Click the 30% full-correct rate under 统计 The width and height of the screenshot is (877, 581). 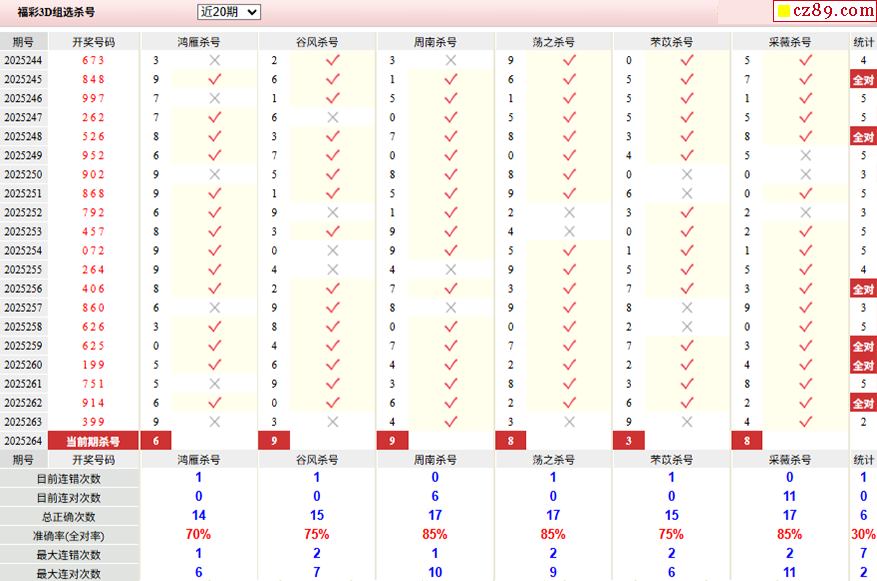[x=863, y=534]
